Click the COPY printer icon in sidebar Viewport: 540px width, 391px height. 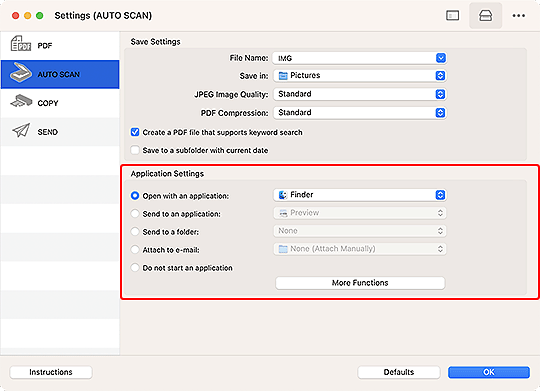tap(21, 101)
